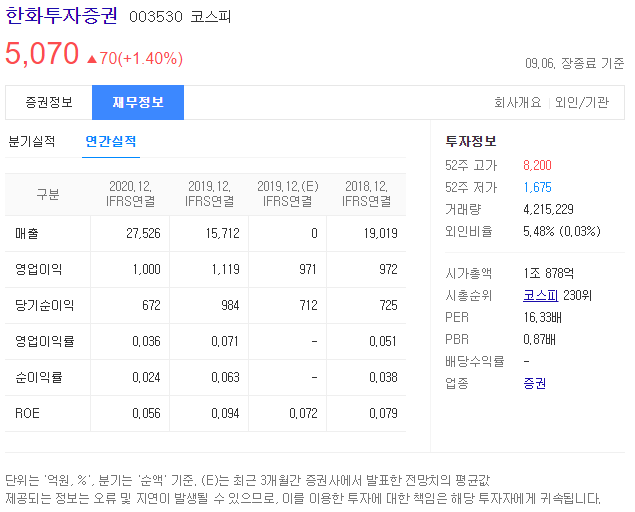Image resolution: width=635 pixels, height=512 pixels.
Task: Click the 투자정보 section heading
Action: (471, 141)
